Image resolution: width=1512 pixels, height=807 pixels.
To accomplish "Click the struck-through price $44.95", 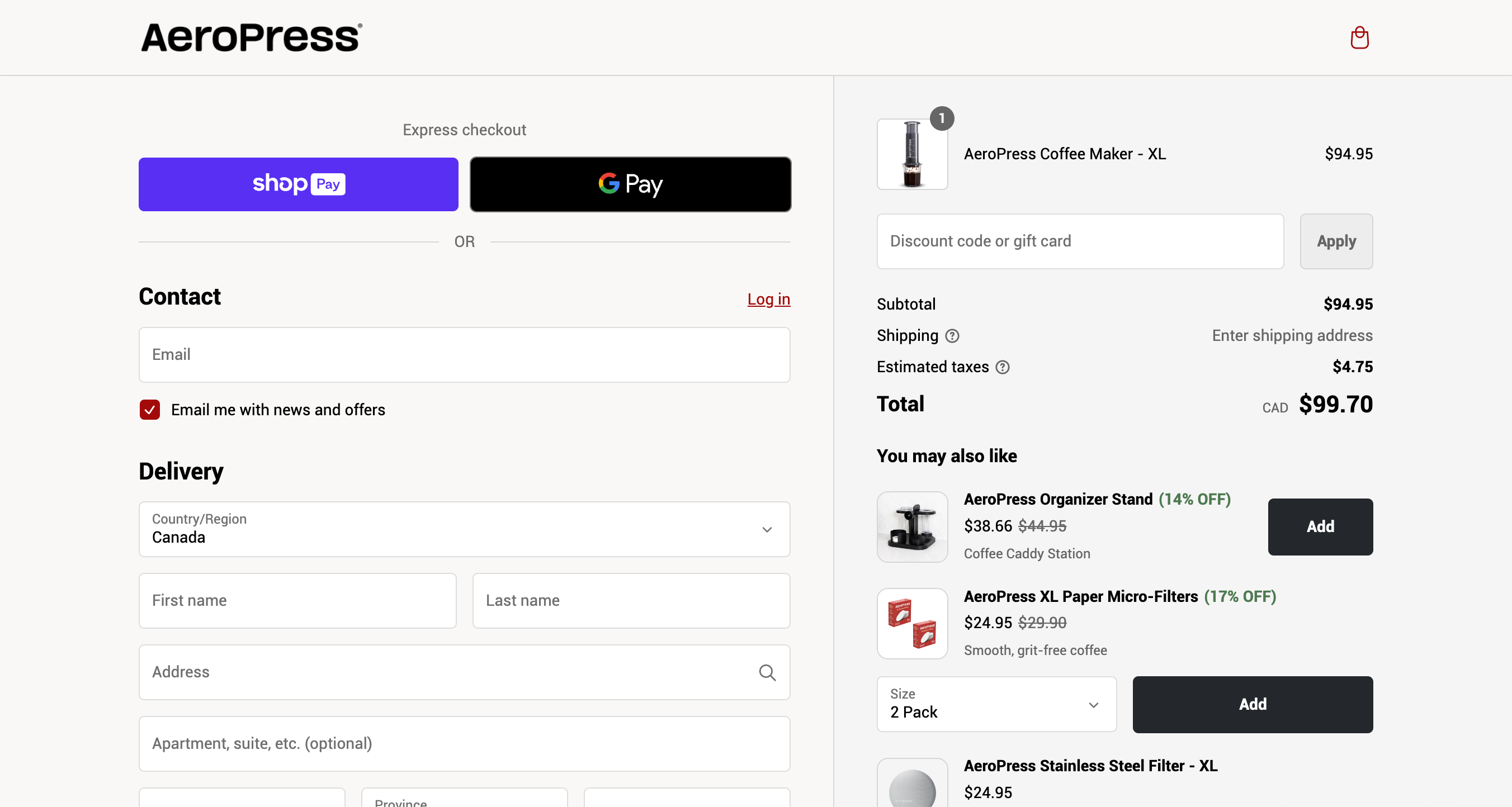I will 1042,526.
